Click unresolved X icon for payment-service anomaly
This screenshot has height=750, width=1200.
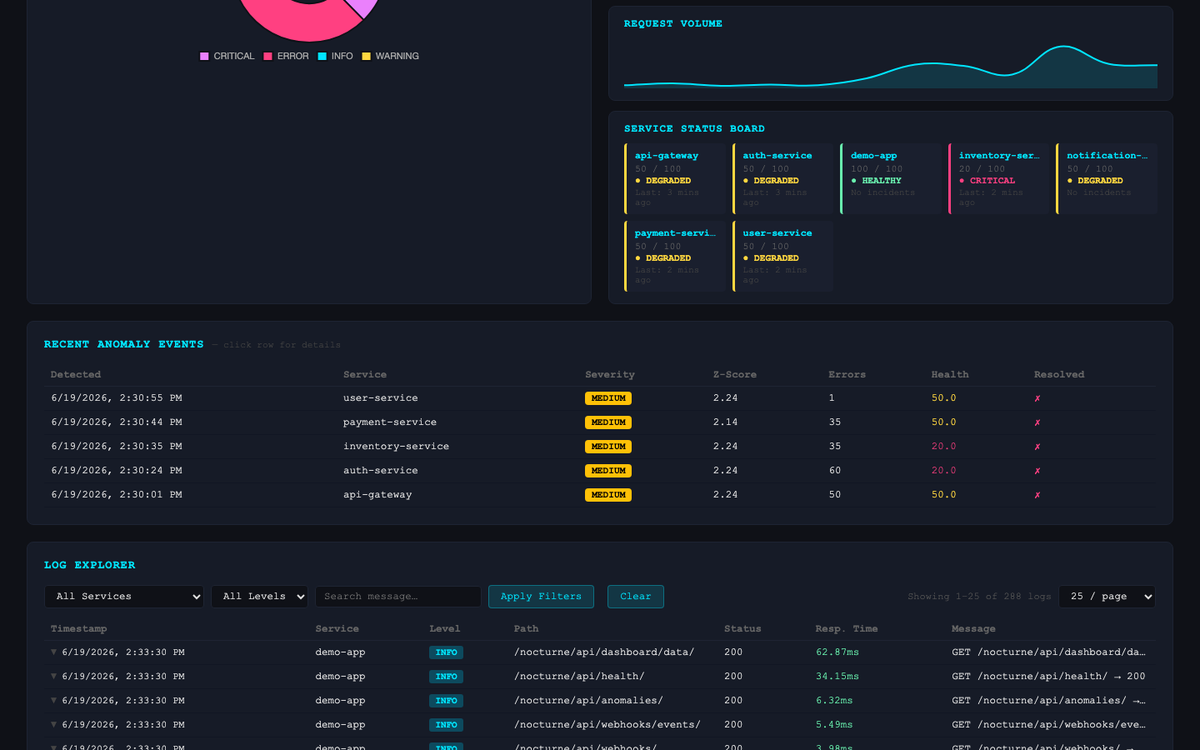1037,422
